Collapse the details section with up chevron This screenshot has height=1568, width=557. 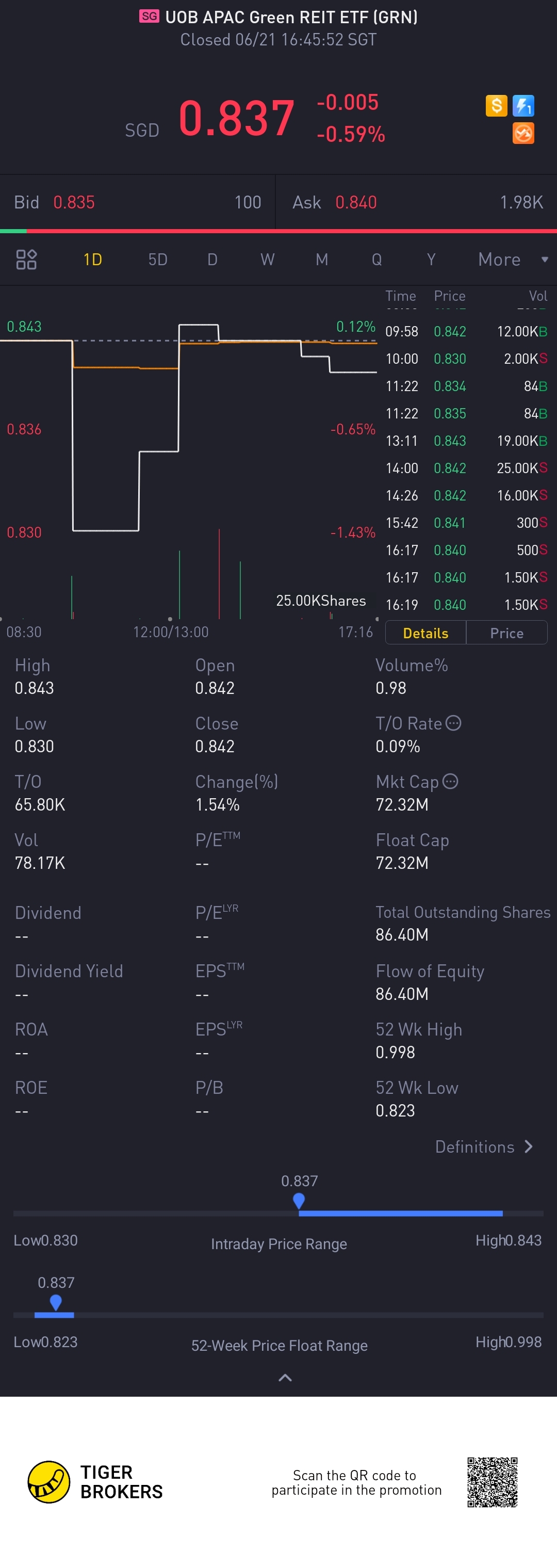pyautogui.click(x=285, y=1378)
